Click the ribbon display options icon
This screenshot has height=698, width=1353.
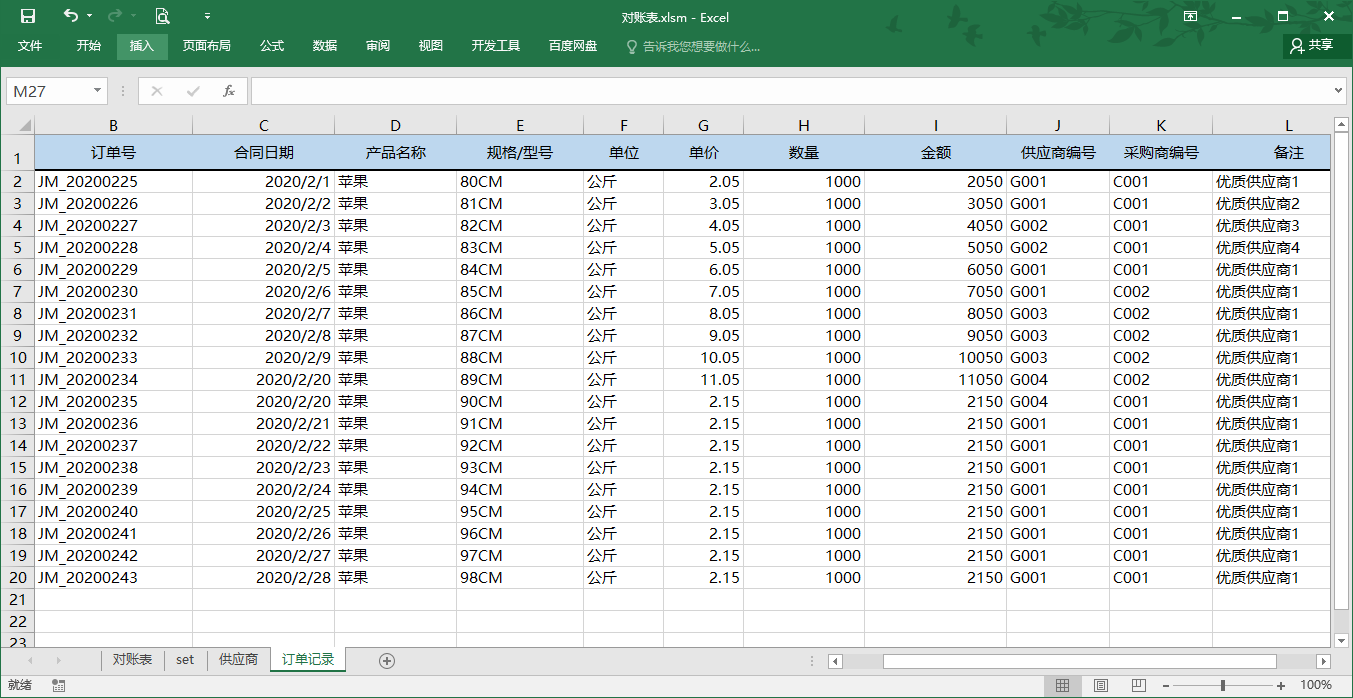1189,17
